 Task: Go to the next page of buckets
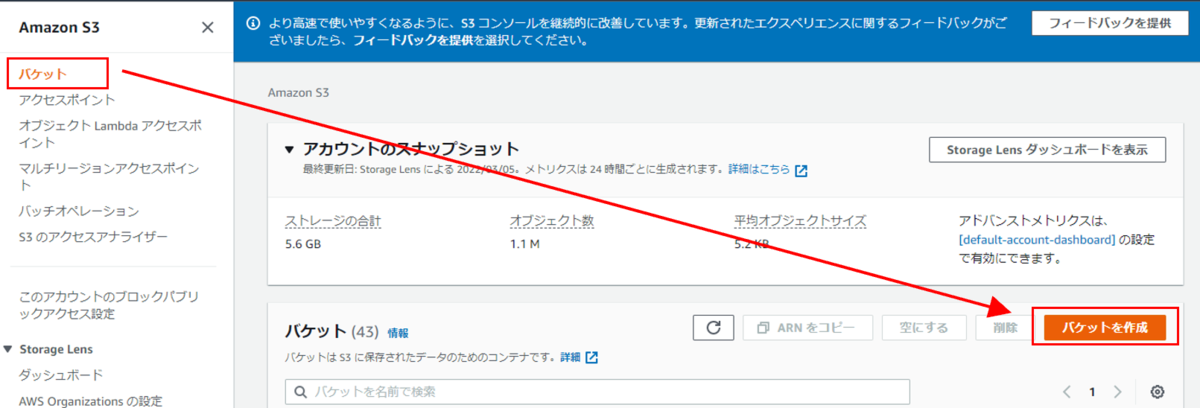coord(1118,391)
